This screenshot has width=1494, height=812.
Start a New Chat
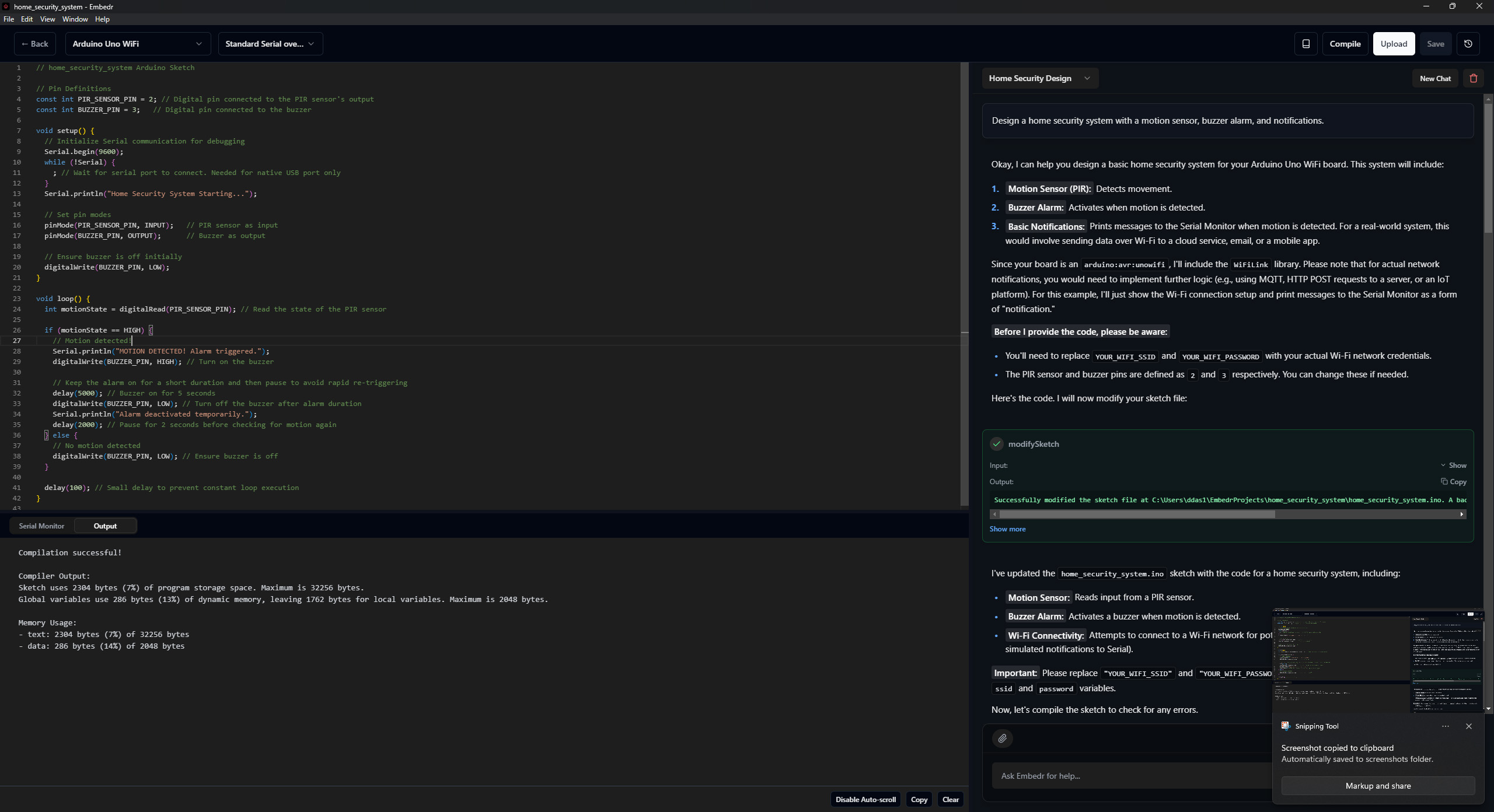point(1435,78)
